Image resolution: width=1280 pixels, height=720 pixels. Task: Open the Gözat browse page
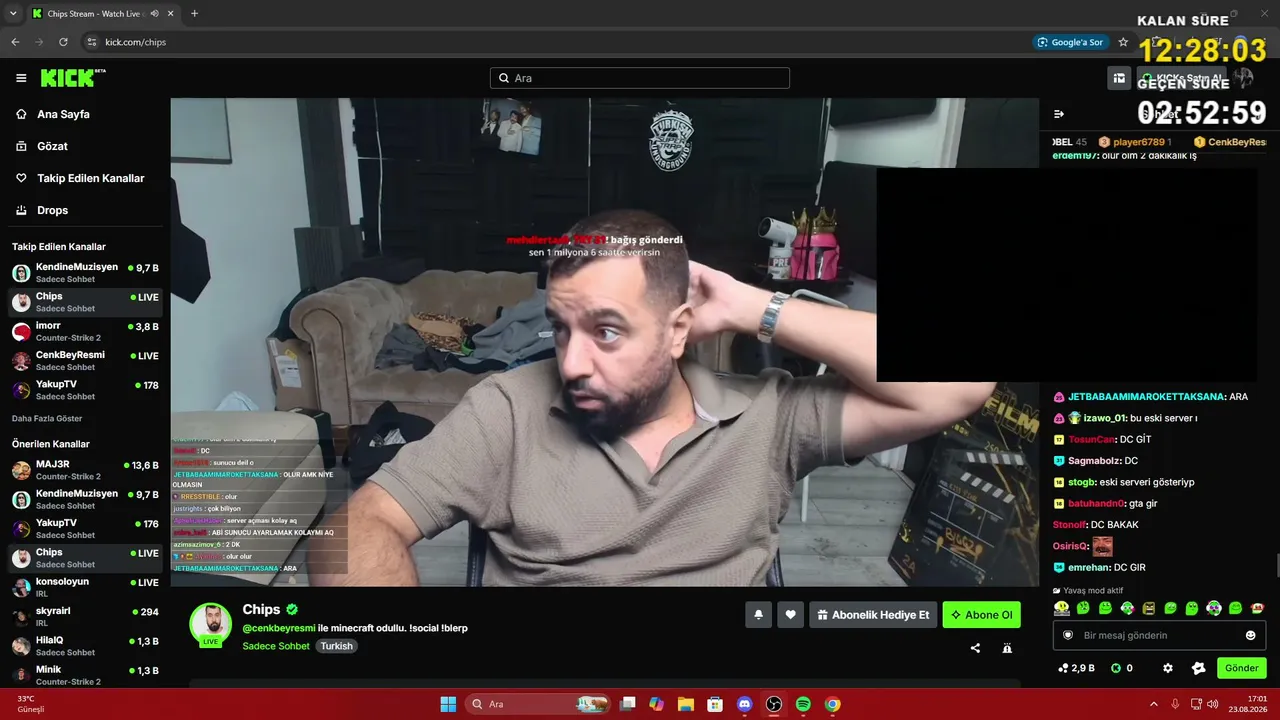coord(52,146)
